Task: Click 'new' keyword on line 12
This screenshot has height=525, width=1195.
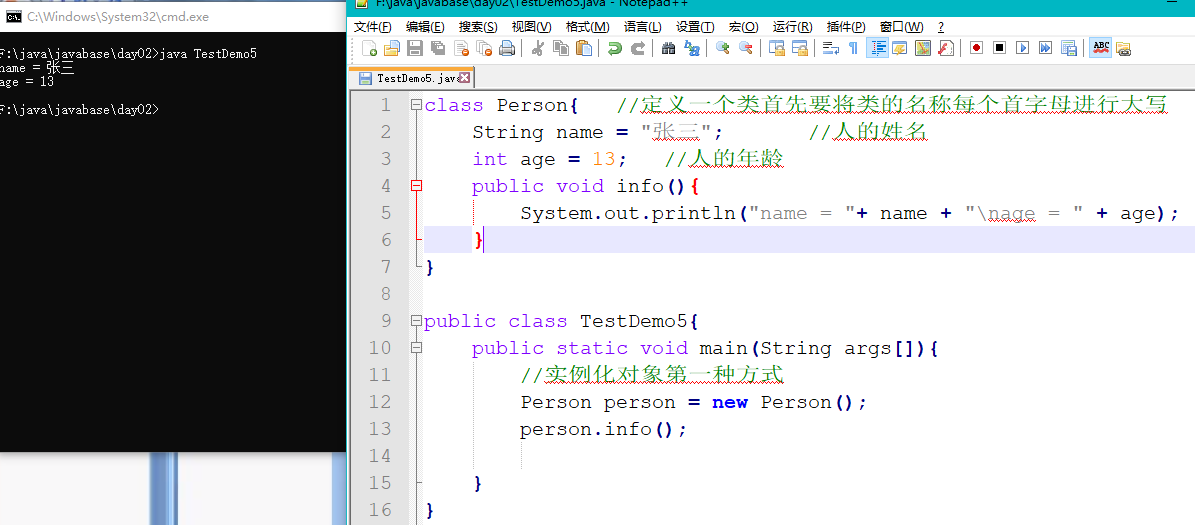Action: [x=729, y=402]
